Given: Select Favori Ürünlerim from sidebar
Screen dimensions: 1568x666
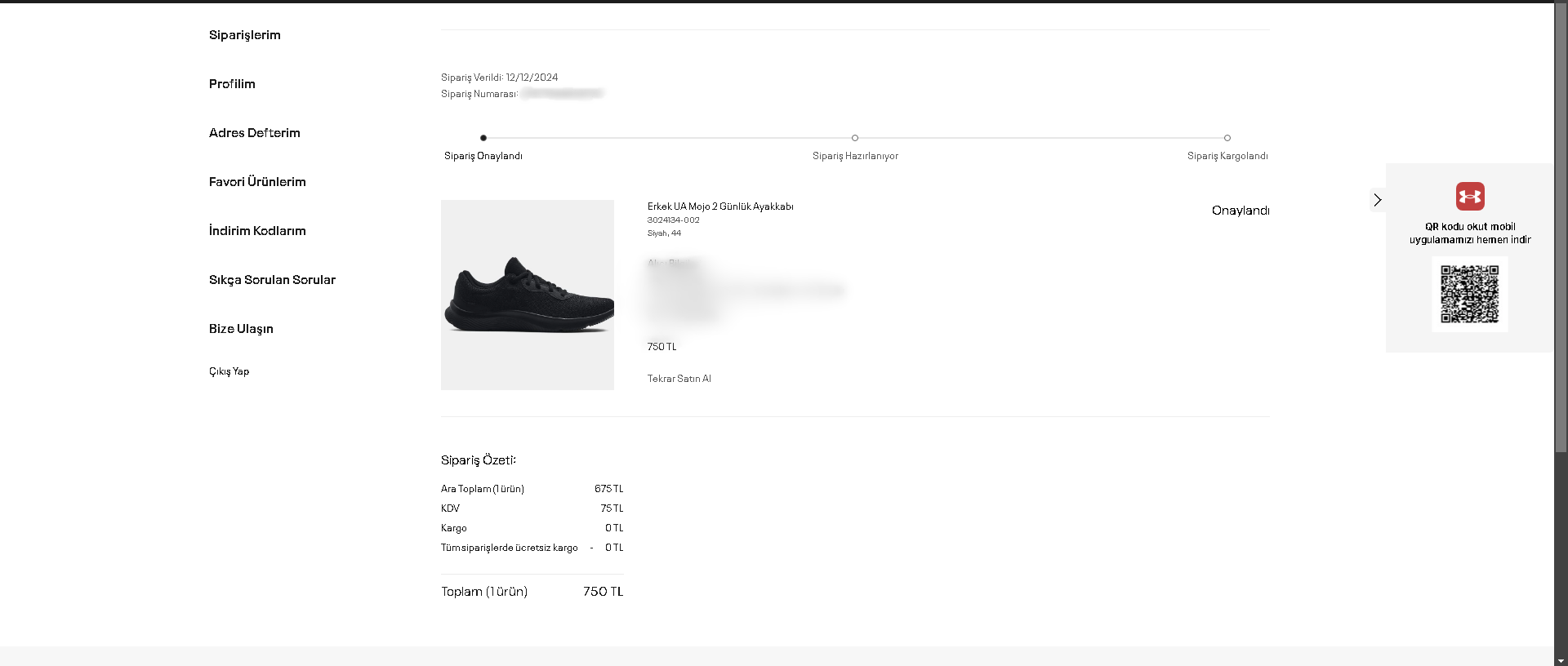Looking at the screenshot, I should click(x=257, y=182).
